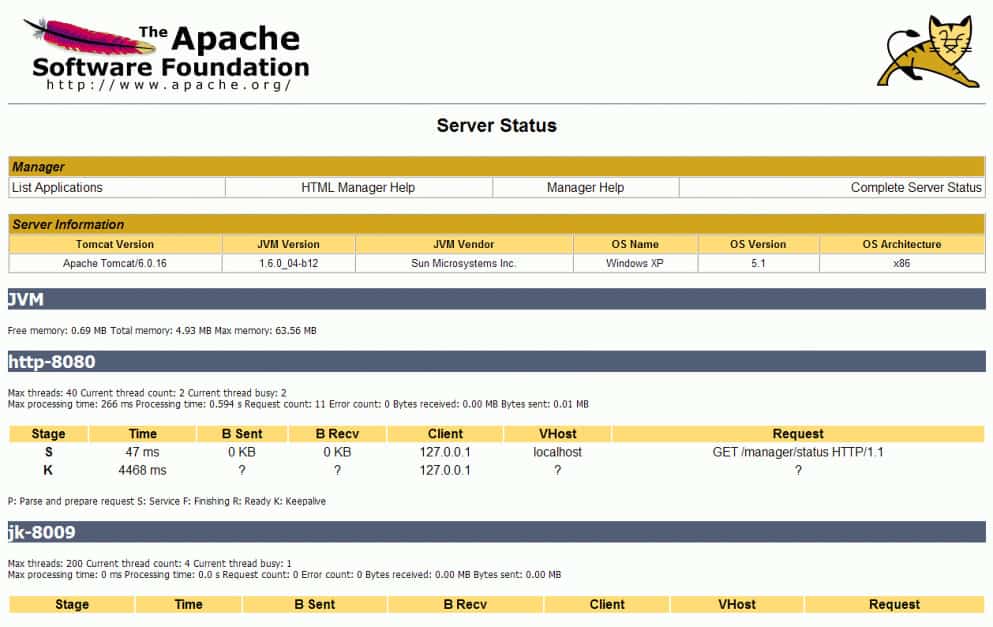This screenshot has height=627, width=993.
Task: Click the Tomcat cat logo
Action: coord(928,51)
